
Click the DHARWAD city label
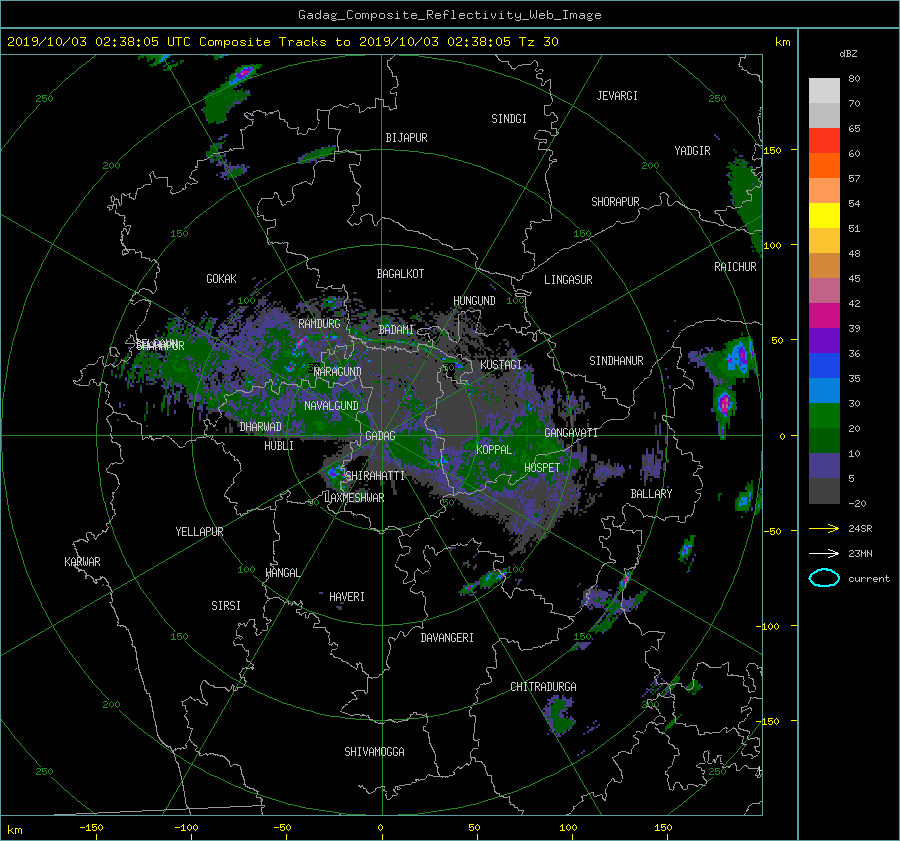tap(260, 427)
